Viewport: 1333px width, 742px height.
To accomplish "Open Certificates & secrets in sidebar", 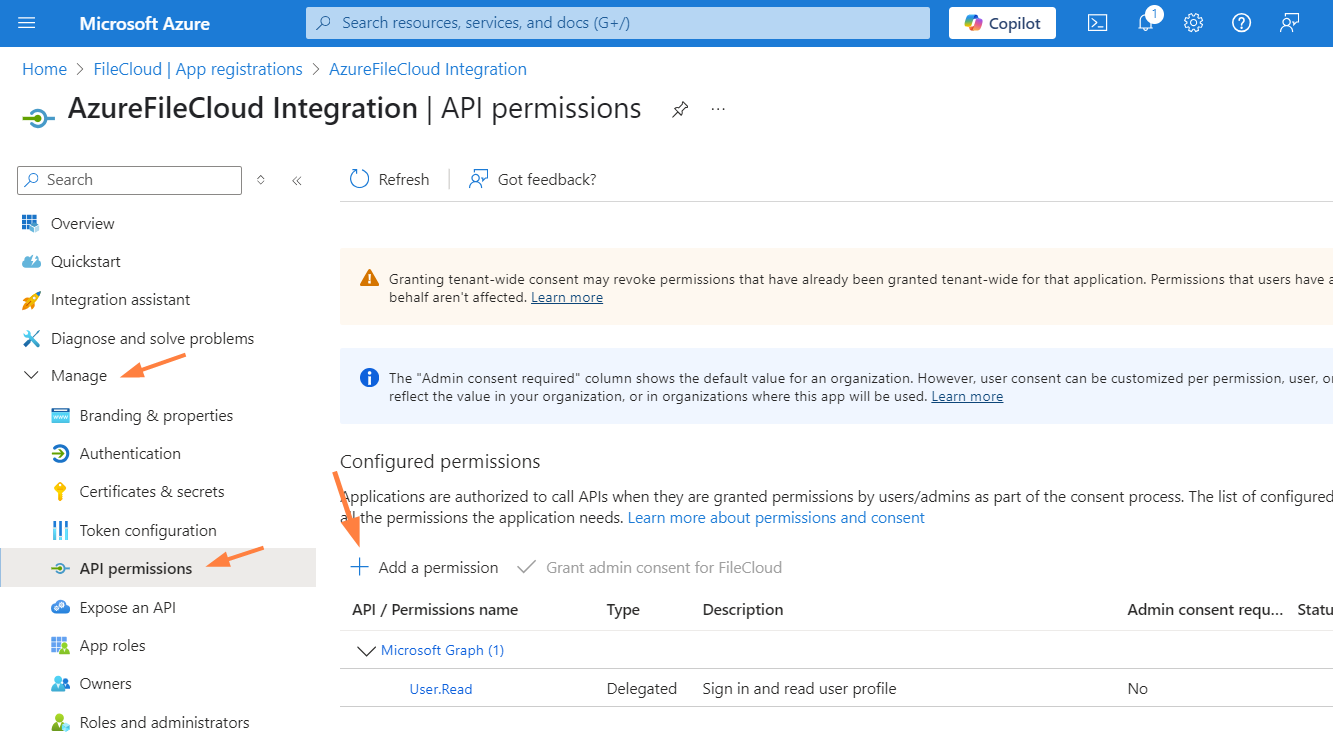I will point(151,492).
